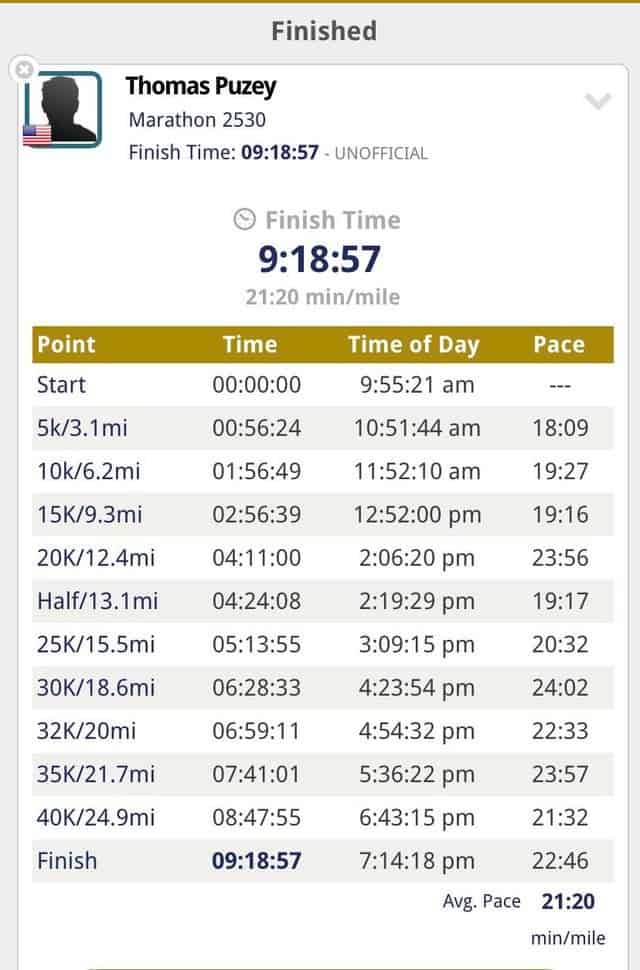
Task: Collapse Thomas Puzey card using chevron
Action: tap(598, 101)
